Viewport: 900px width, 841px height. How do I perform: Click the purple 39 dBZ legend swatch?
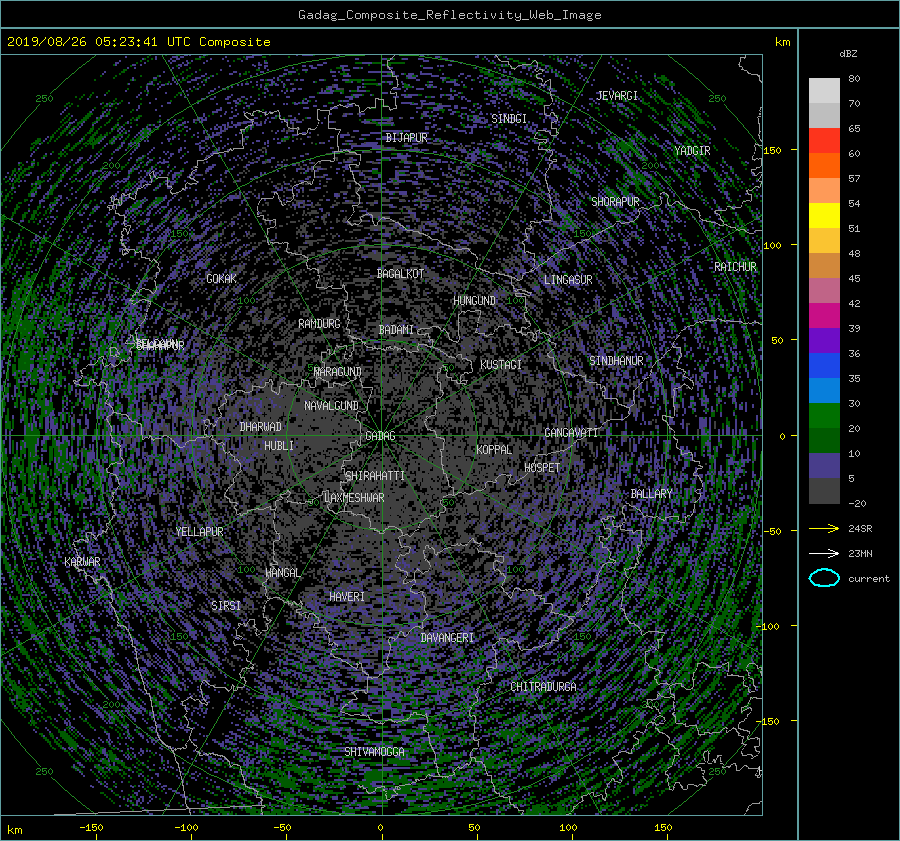824,340
